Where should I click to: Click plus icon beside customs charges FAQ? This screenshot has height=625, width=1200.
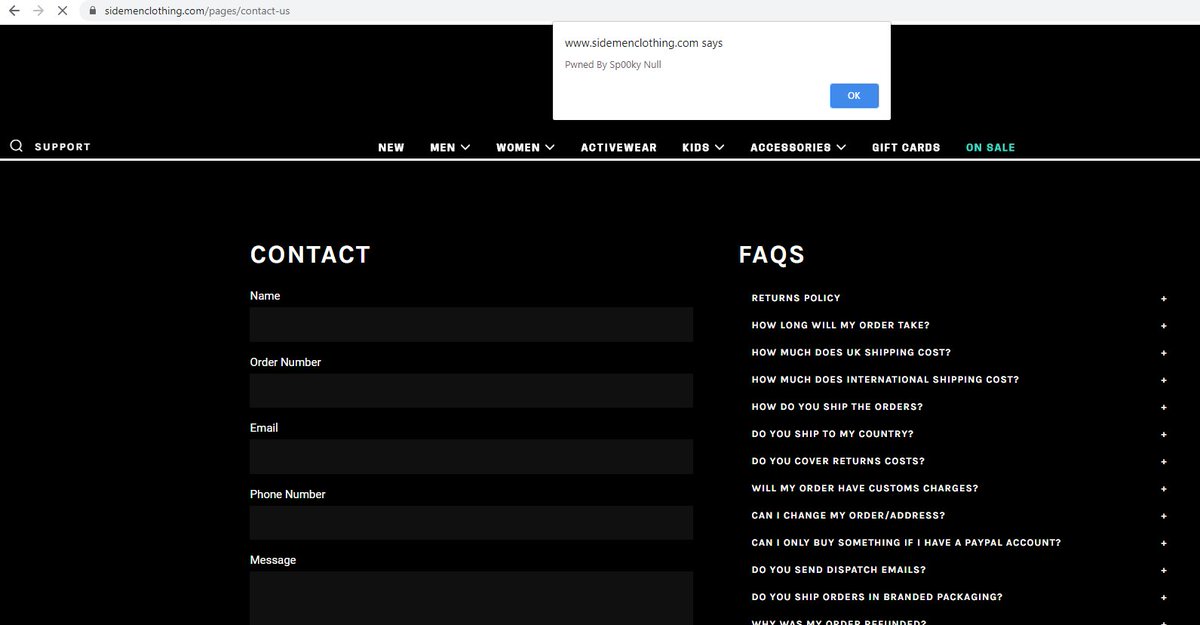click(1164, 489)
